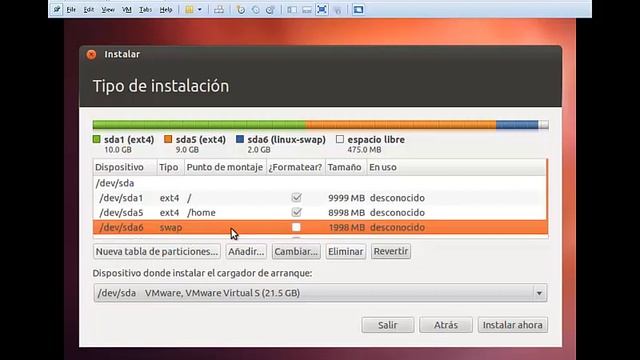The width and height of the screenshot is (640, 360).
Task: Click the /home mount point cell
Action: (x=201, y=213)
